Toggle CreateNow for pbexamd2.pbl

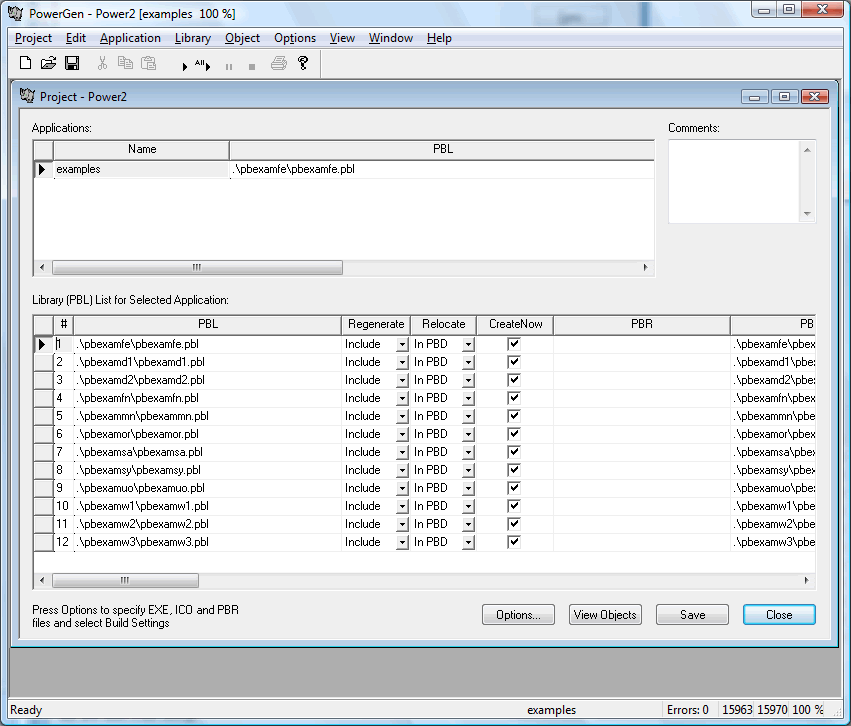514,380
